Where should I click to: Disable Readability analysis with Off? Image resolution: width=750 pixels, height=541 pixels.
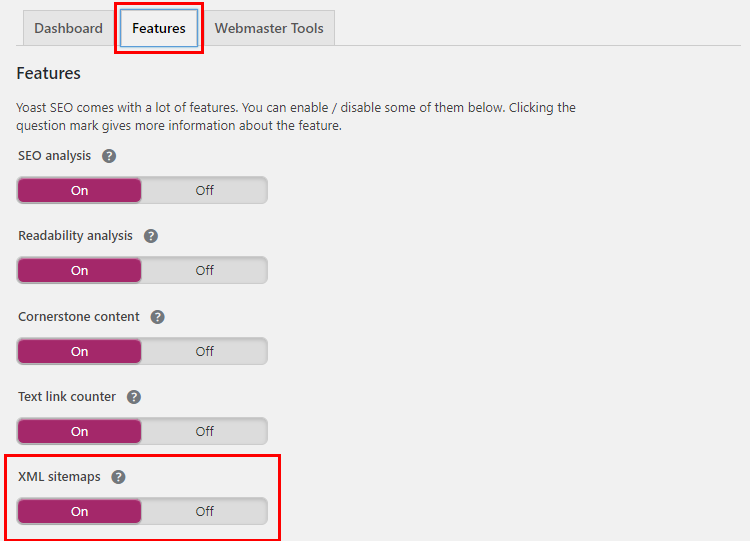[204, 270]
